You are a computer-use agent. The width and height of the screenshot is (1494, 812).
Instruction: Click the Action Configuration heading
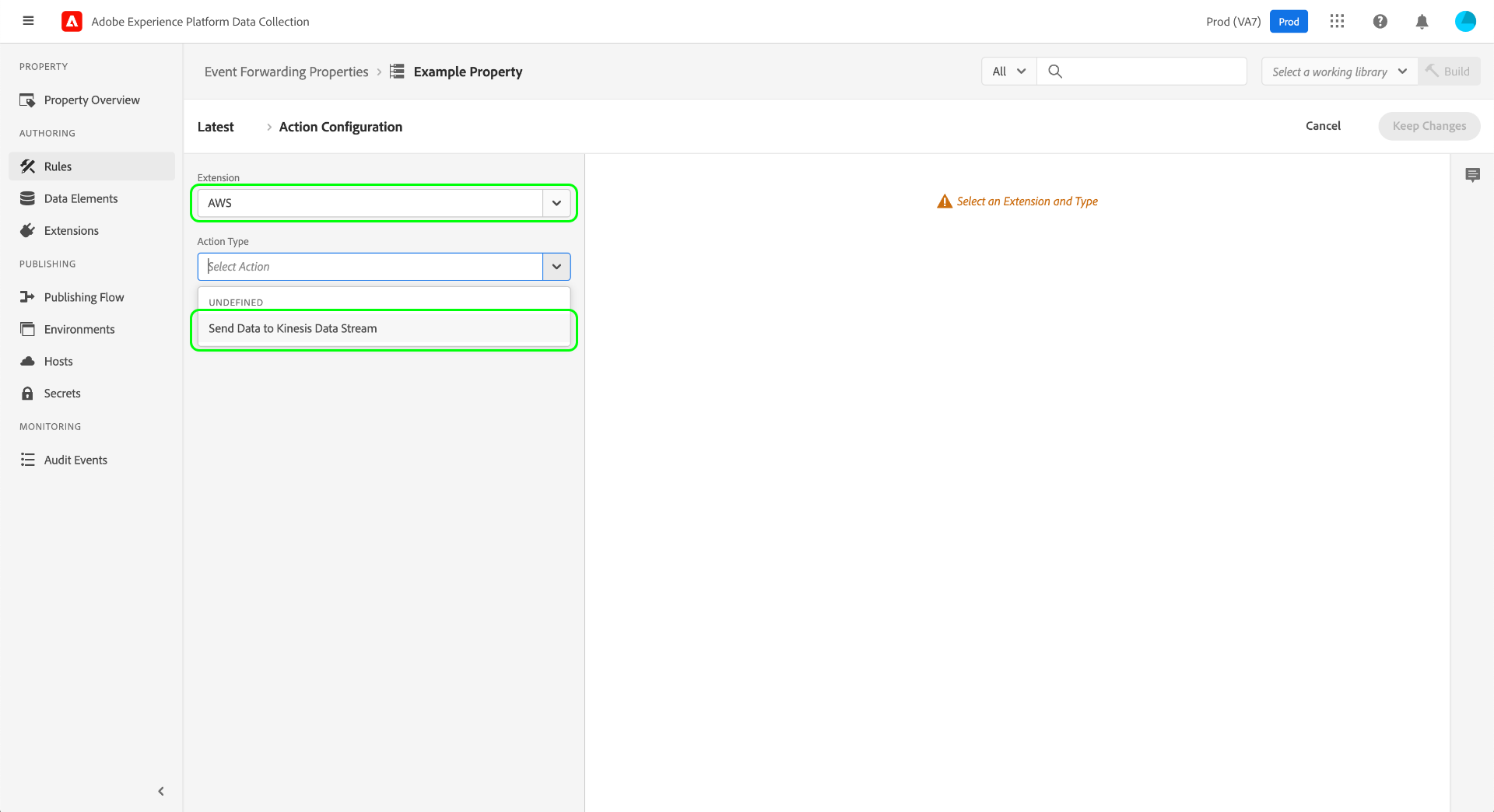tap(341, 127)
